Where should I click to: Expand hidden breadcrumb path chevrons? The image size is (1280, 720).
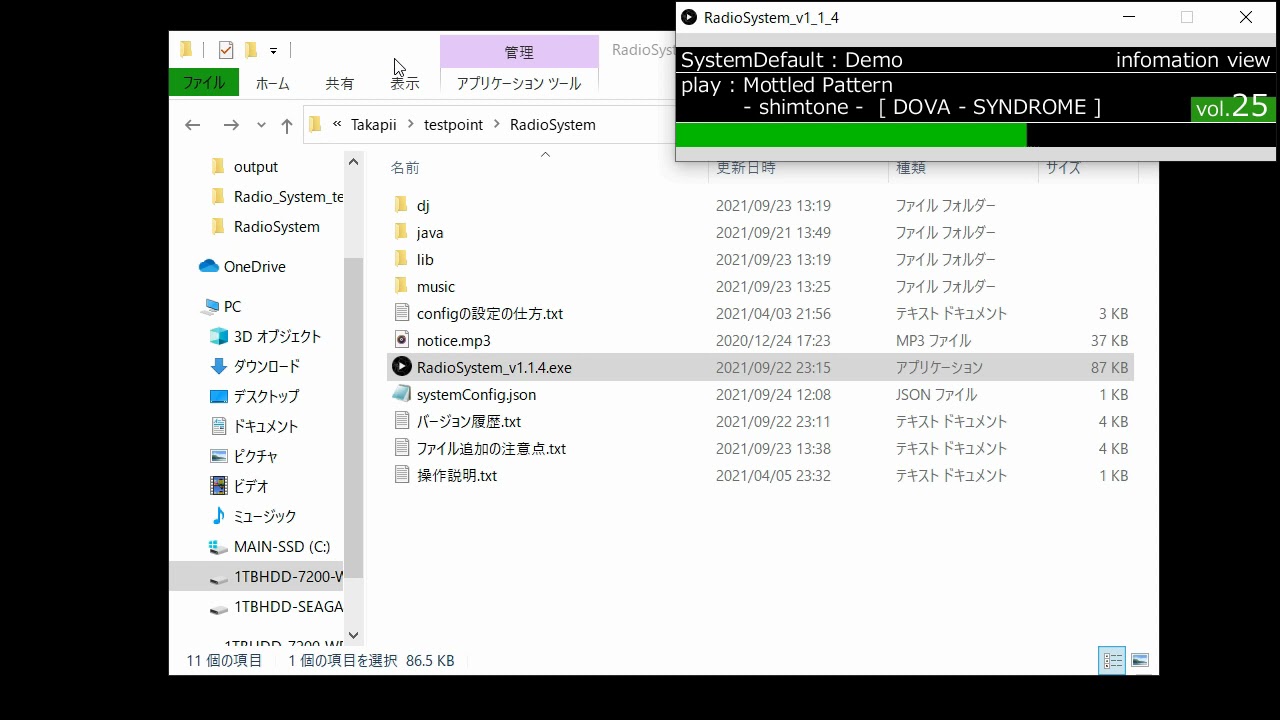338,124
